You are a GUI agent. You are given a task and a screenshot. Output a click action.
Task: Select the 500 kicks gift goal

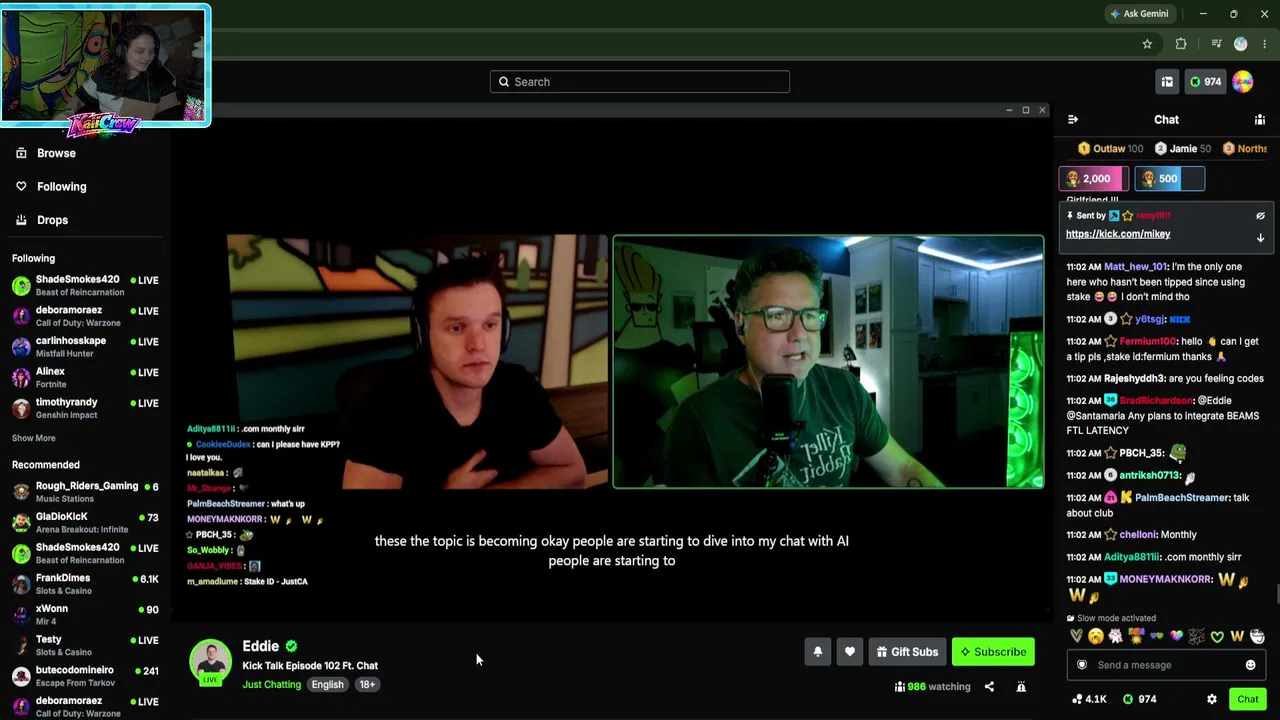click(x=1169, y=179)
